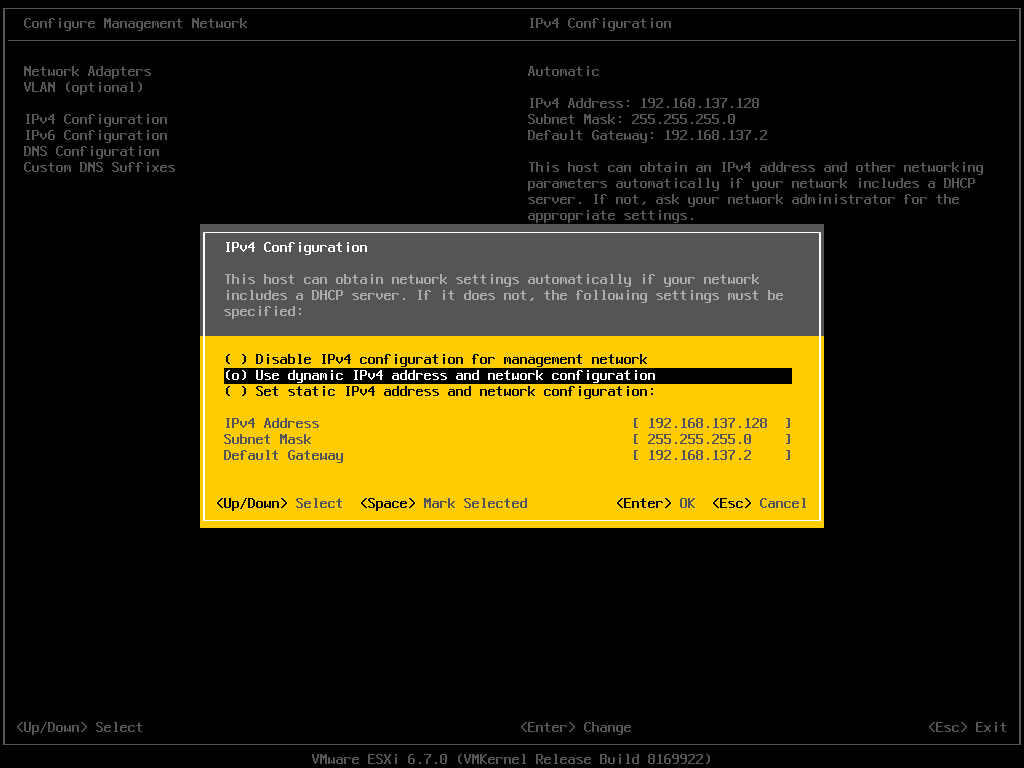This screenshot has width=1024, height=768.
Task: Select Custom DNS Suffixes menu entry
Action: [x=99, y=168]
